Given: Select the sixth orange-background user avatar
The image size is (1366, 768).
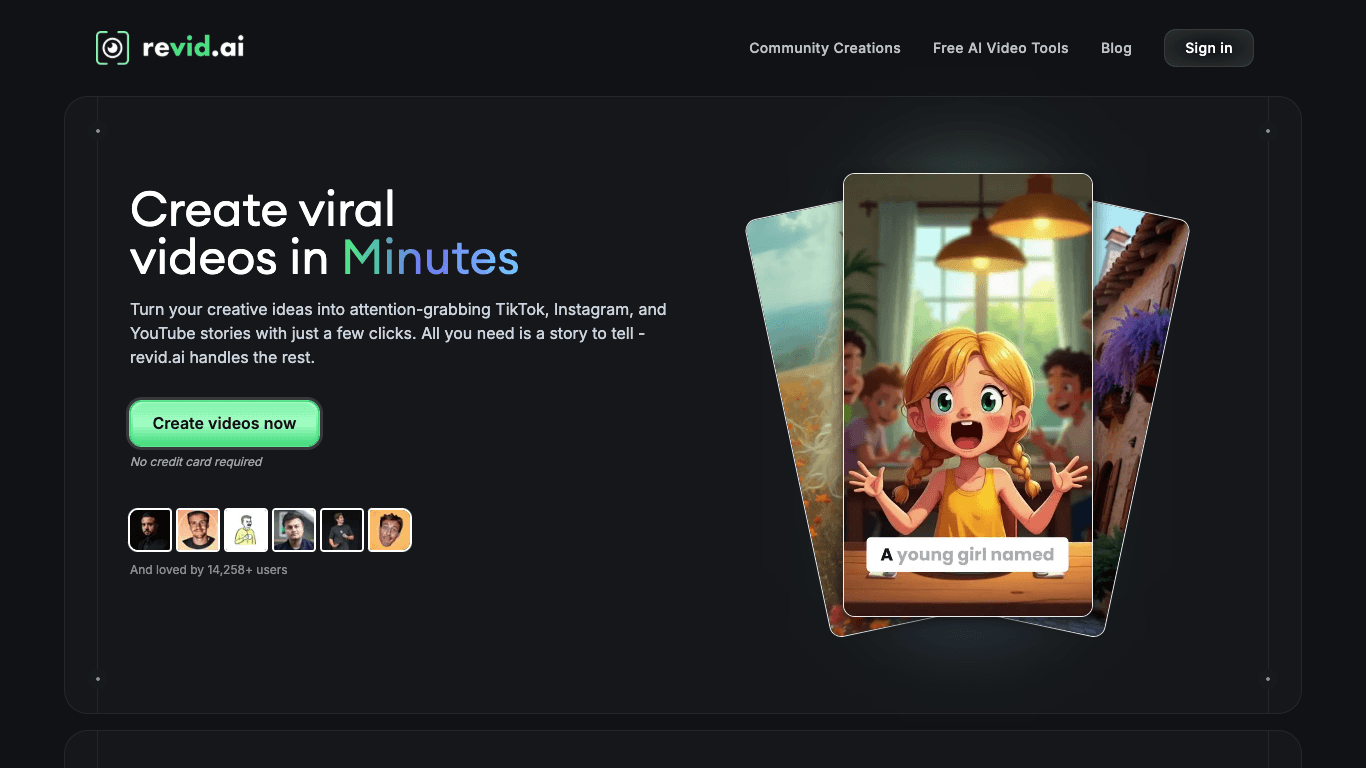Looking at the screenshot, I should point(390,530).
